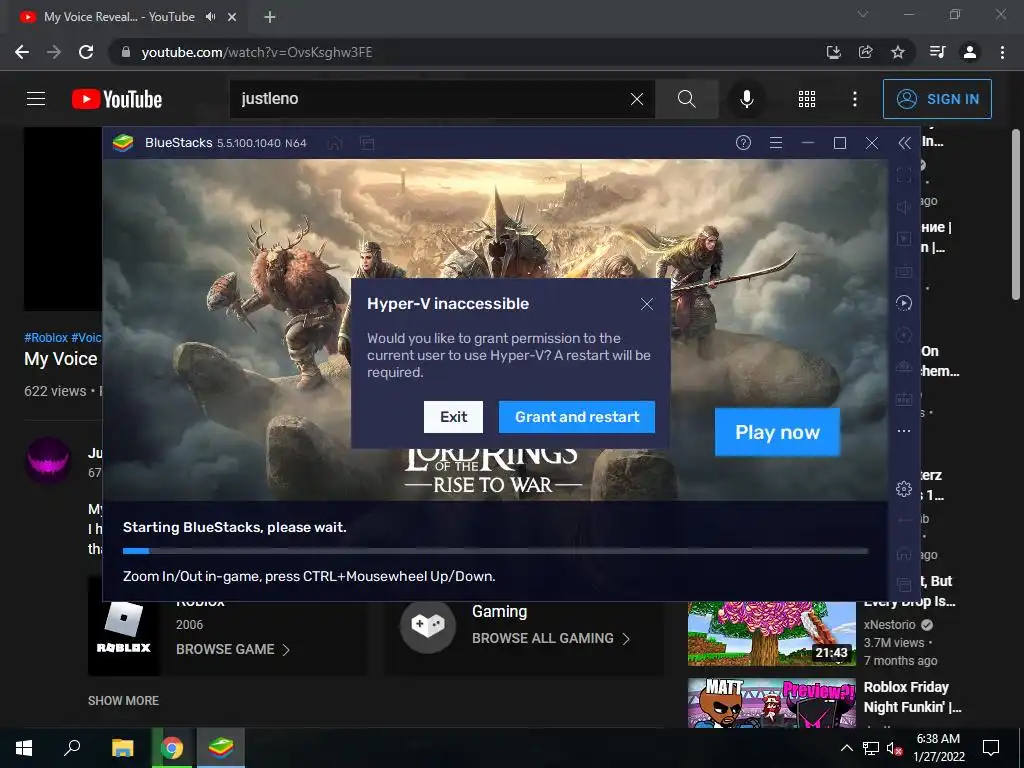Click YouTube logo to go home
Viewport: 1024px width, 768px height.
pyautogui.click(x=117, y=99)
